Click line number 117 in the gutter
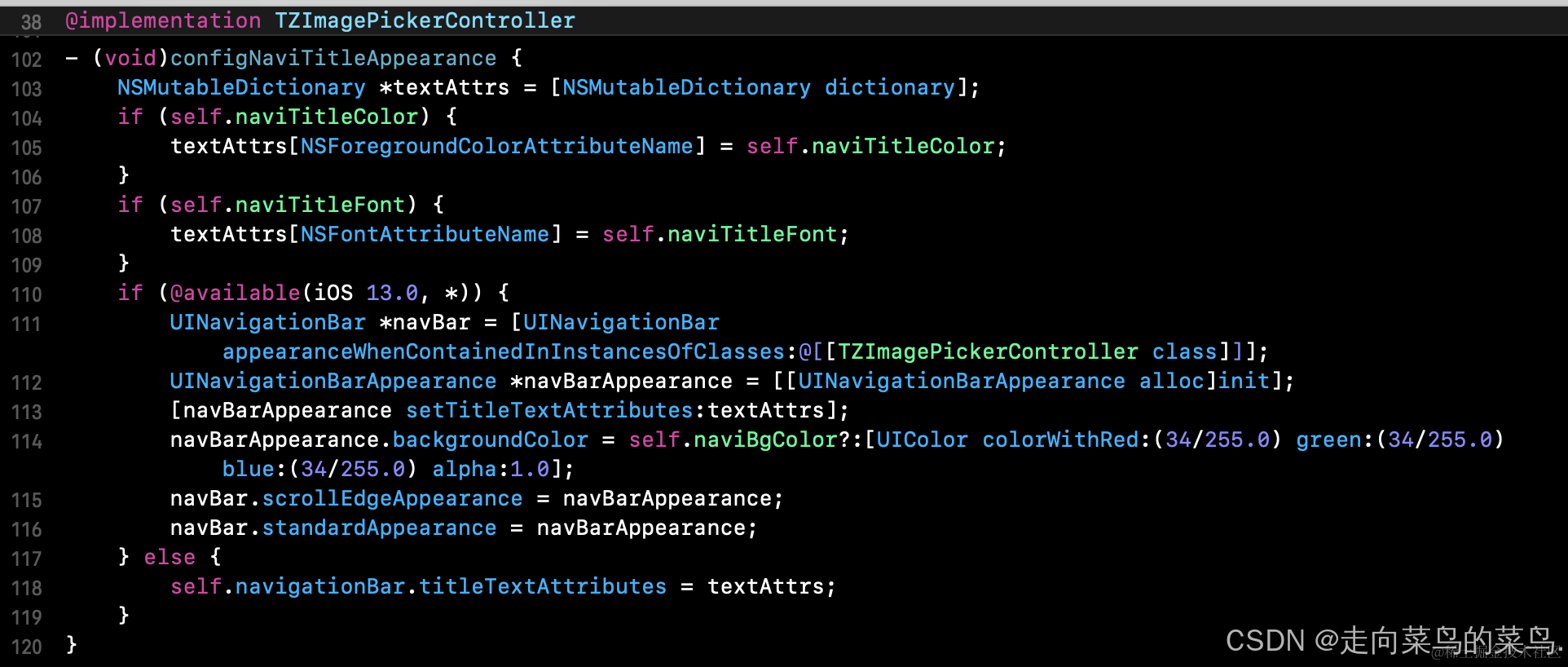The image size is (1568, 667). pyautogui.click(x=26, y=559)
